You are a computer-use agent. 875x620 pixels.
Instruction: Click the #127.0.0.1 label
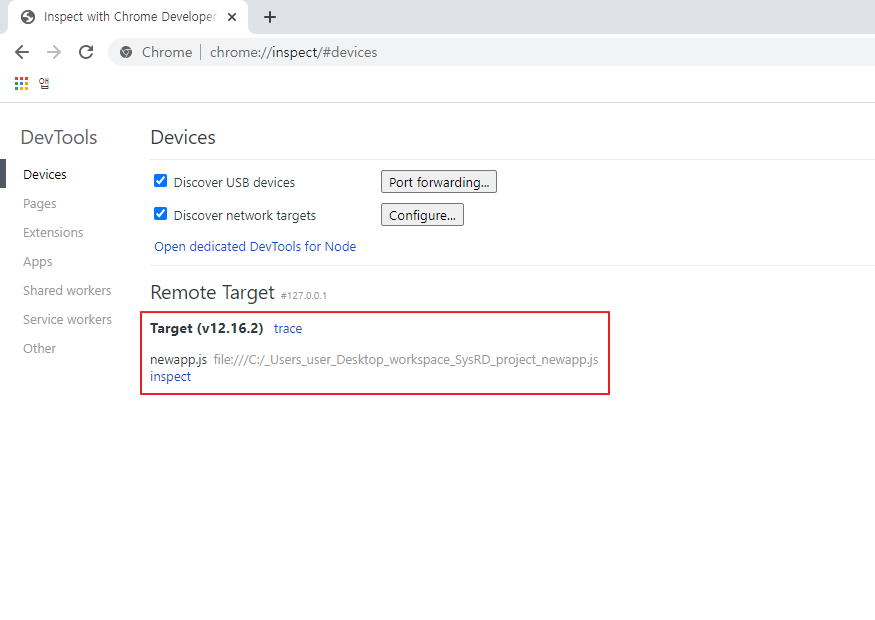coord(304,296)
